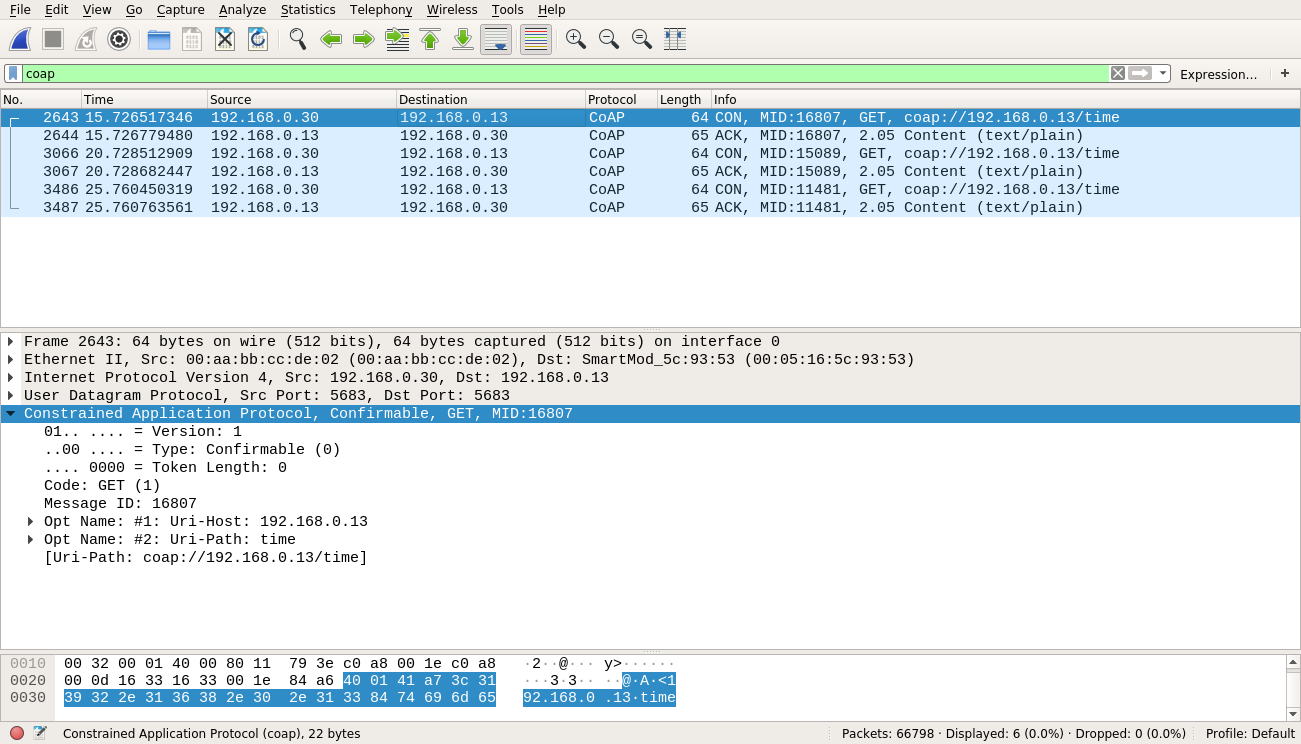Viewport: 1301px width, 744px height.
Task: Restart the current capture
Action: pyautogui.click(x=86, y=39)
